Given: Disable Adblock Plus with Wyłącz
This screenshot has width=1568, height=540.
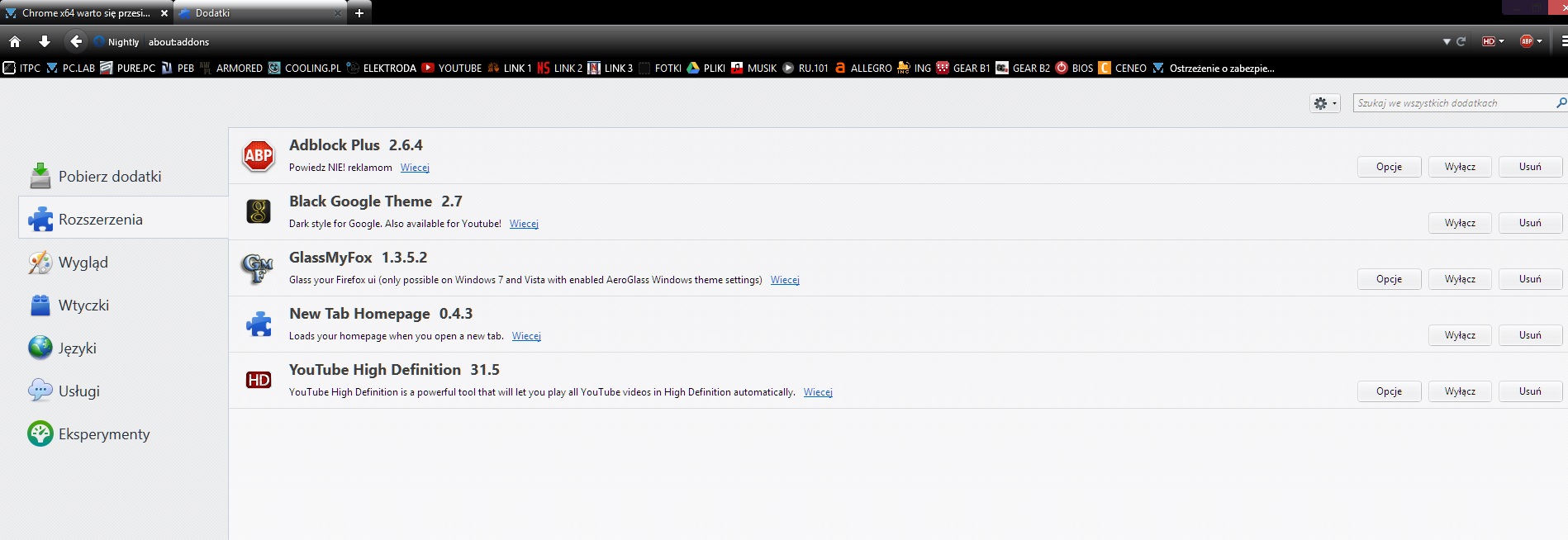Looking at the screenshot, I should (x=1460, y=167).
